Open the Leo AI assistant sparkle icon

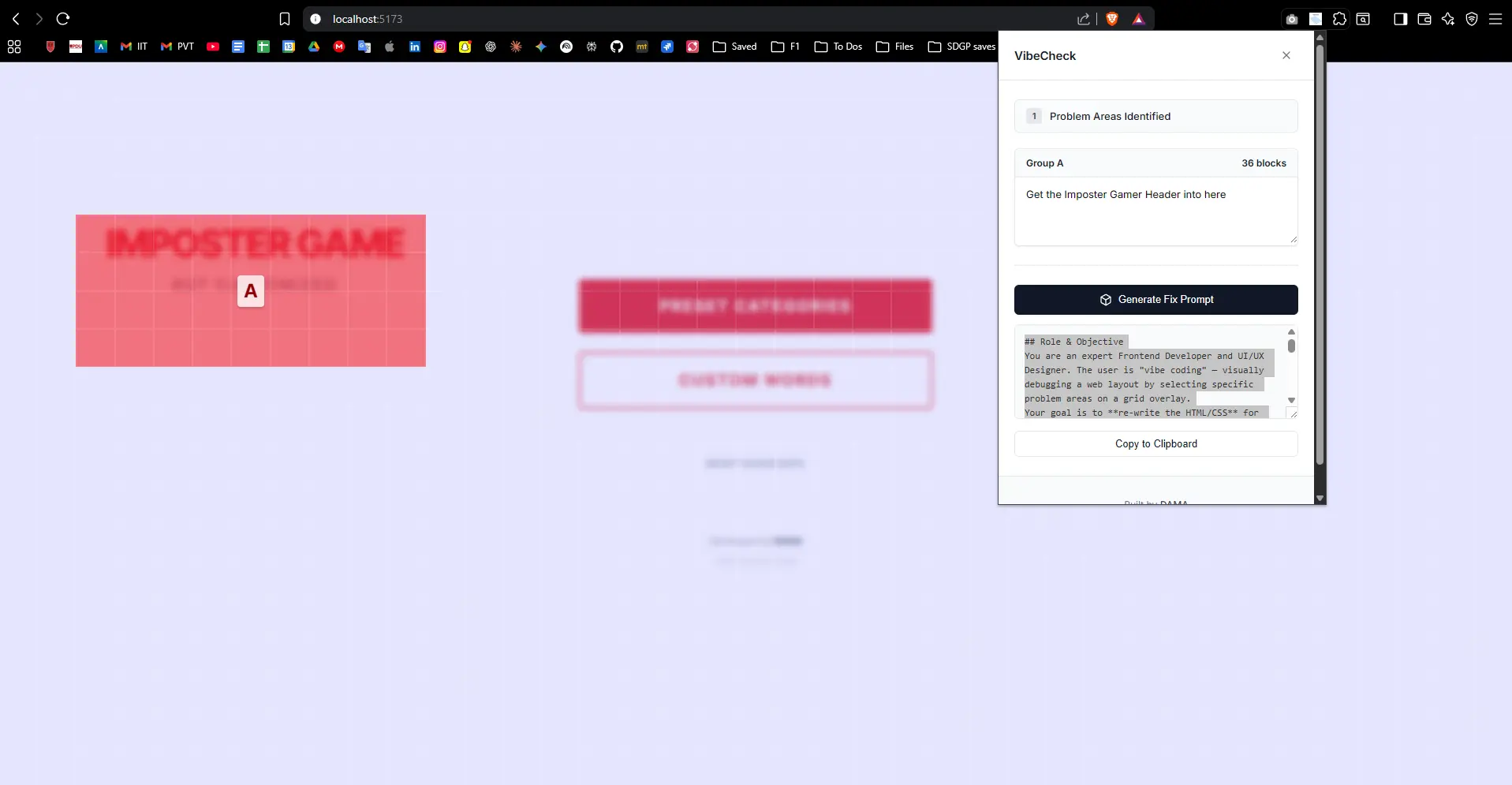tap(1447, 19)
